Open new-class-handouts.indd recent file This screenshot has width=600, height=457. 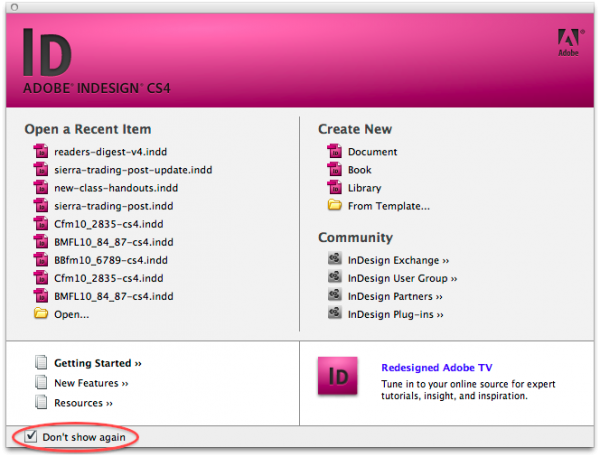coord(116,188)
